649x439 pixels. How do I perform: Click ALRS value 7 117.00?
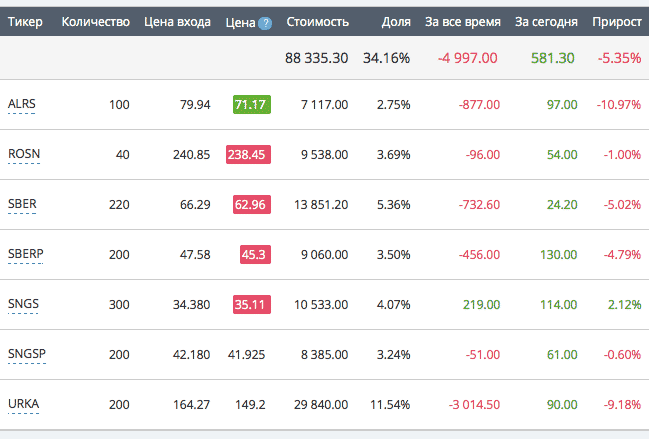324,104
